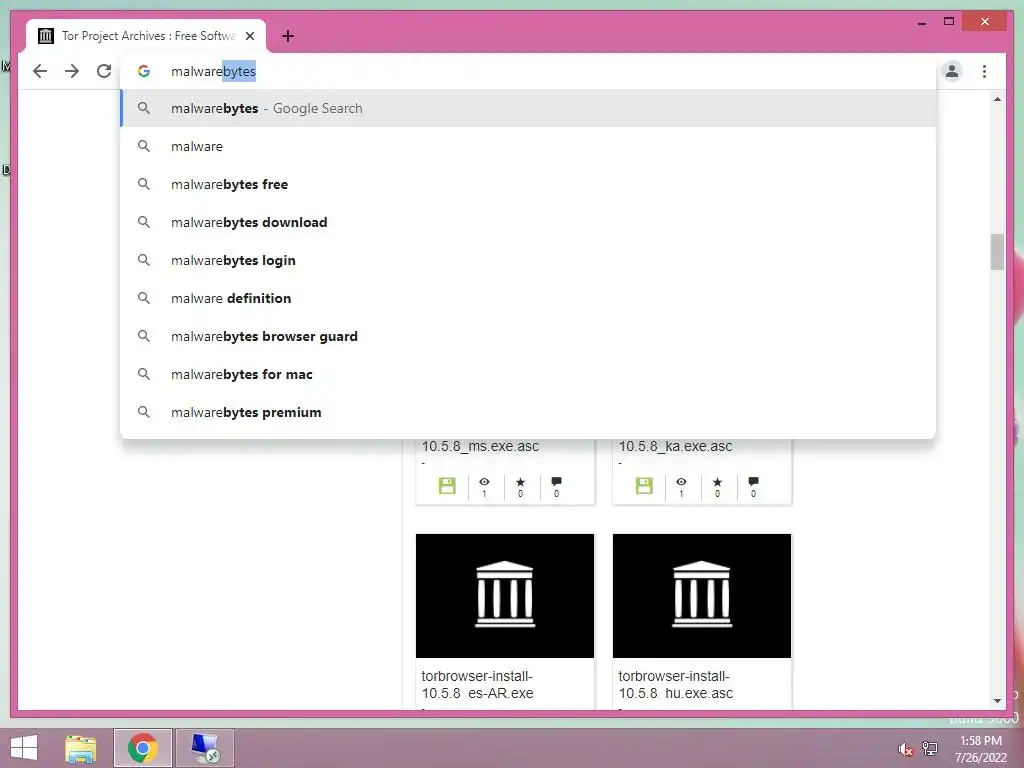Open the 10.5.8_ms.exe.asc file title

(480, 446)
